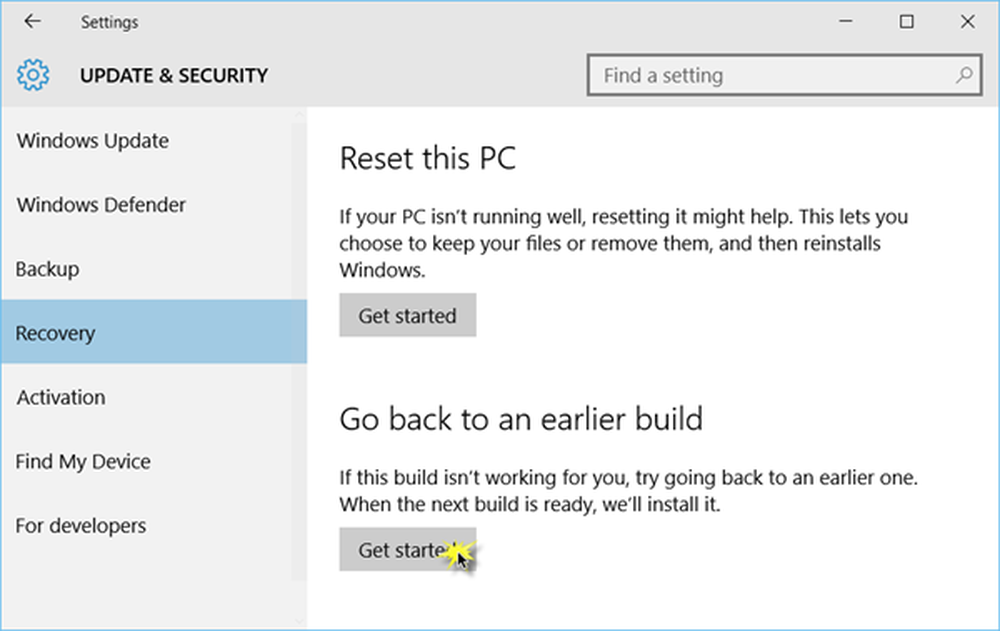Click the sidebar scrollbar down arrow
This screenshot has width=1000, height=631.
[299, 621]
